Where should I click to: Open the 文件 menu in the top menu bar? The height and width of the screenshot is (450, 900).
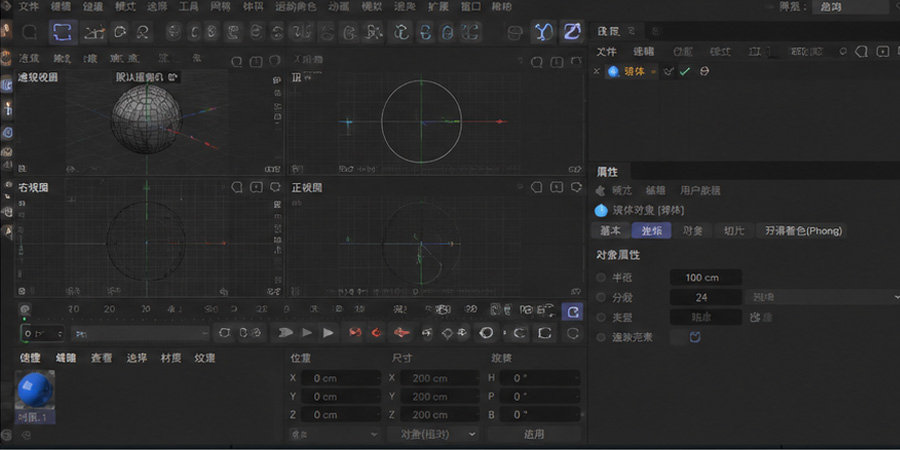pos(29,7)
